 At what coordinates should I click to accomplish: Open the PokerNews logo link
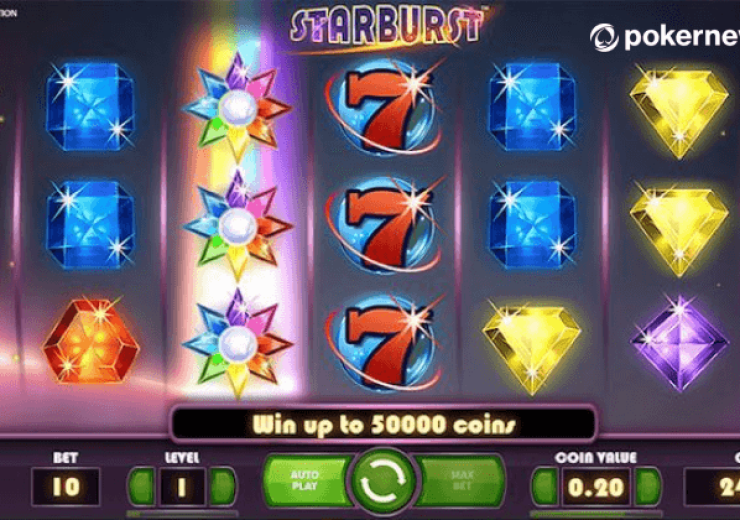tap(664, 37)
